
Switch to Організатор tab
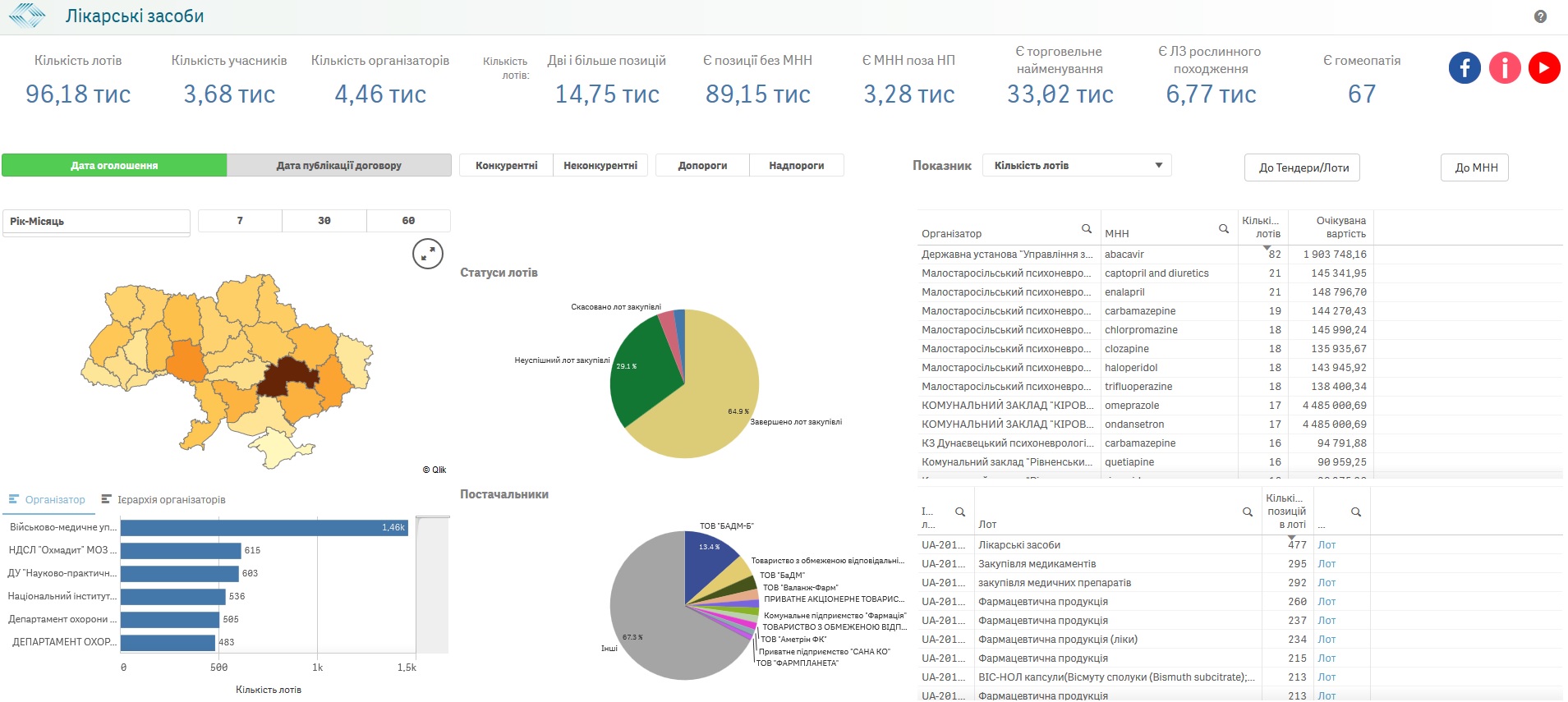[47, 499]
